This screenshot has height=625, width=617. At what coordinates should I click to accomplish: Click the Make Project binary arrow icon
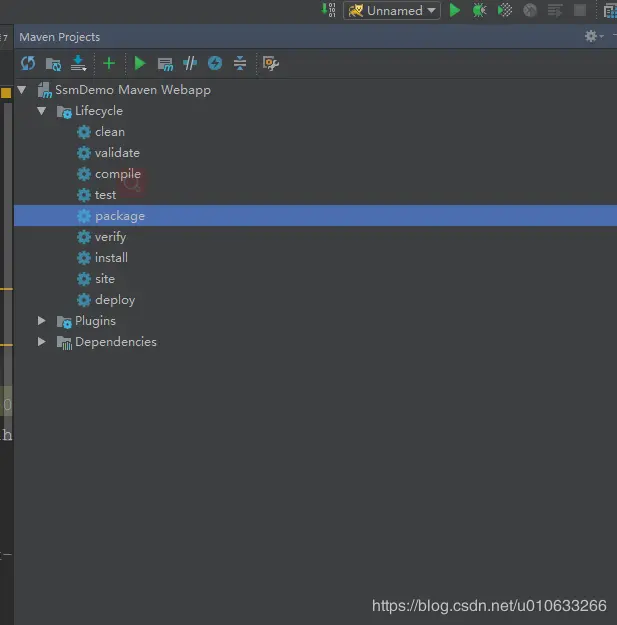pyautogui.click(x=328, y=10)
